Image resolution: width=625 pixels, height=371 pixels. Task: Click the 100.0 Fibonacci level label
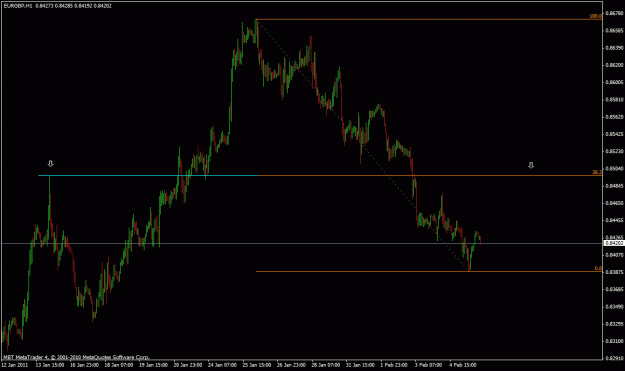[x=596, y=16]
